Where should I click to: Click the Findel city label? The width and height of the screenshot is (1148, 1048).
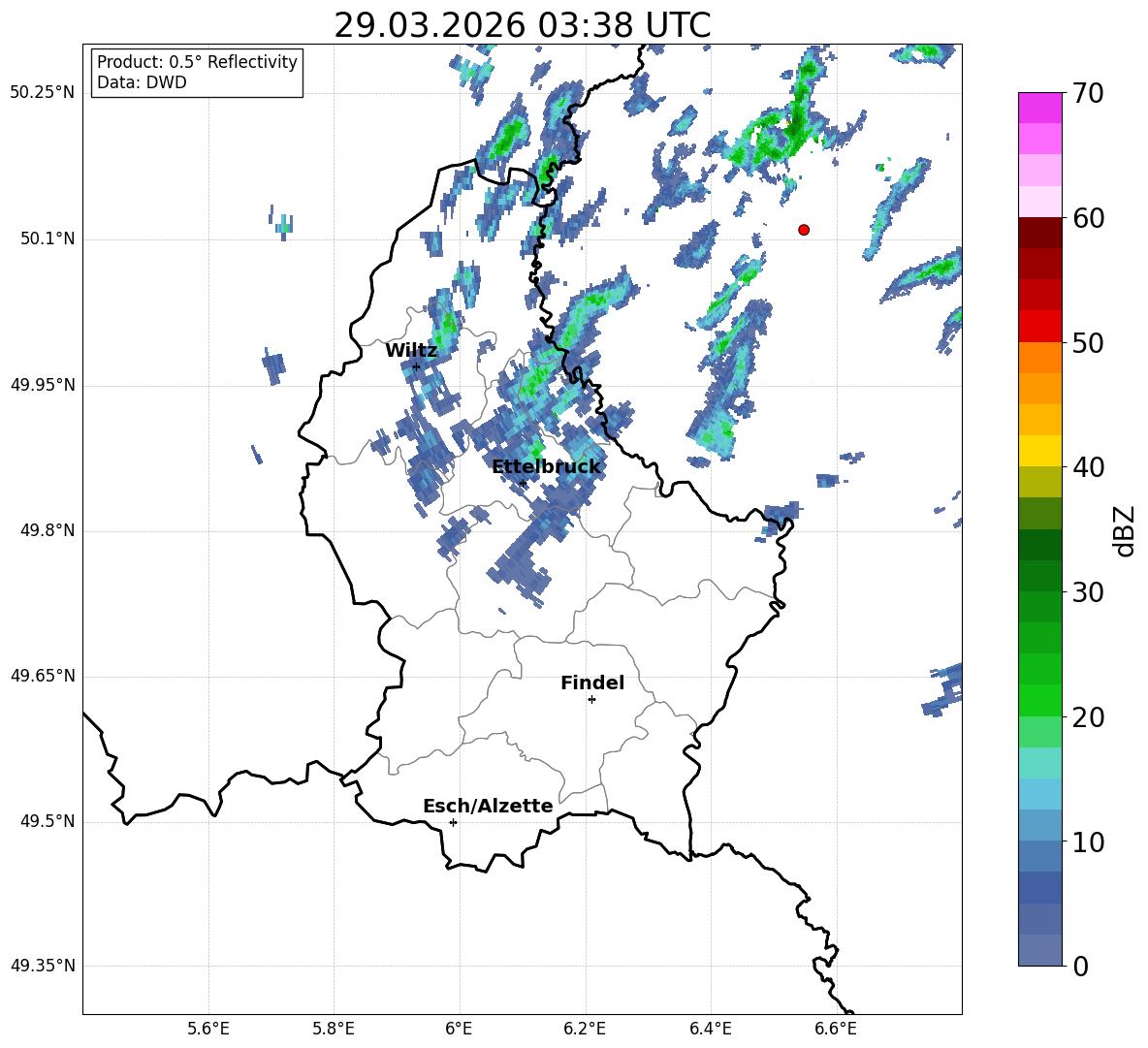(592, 683)
